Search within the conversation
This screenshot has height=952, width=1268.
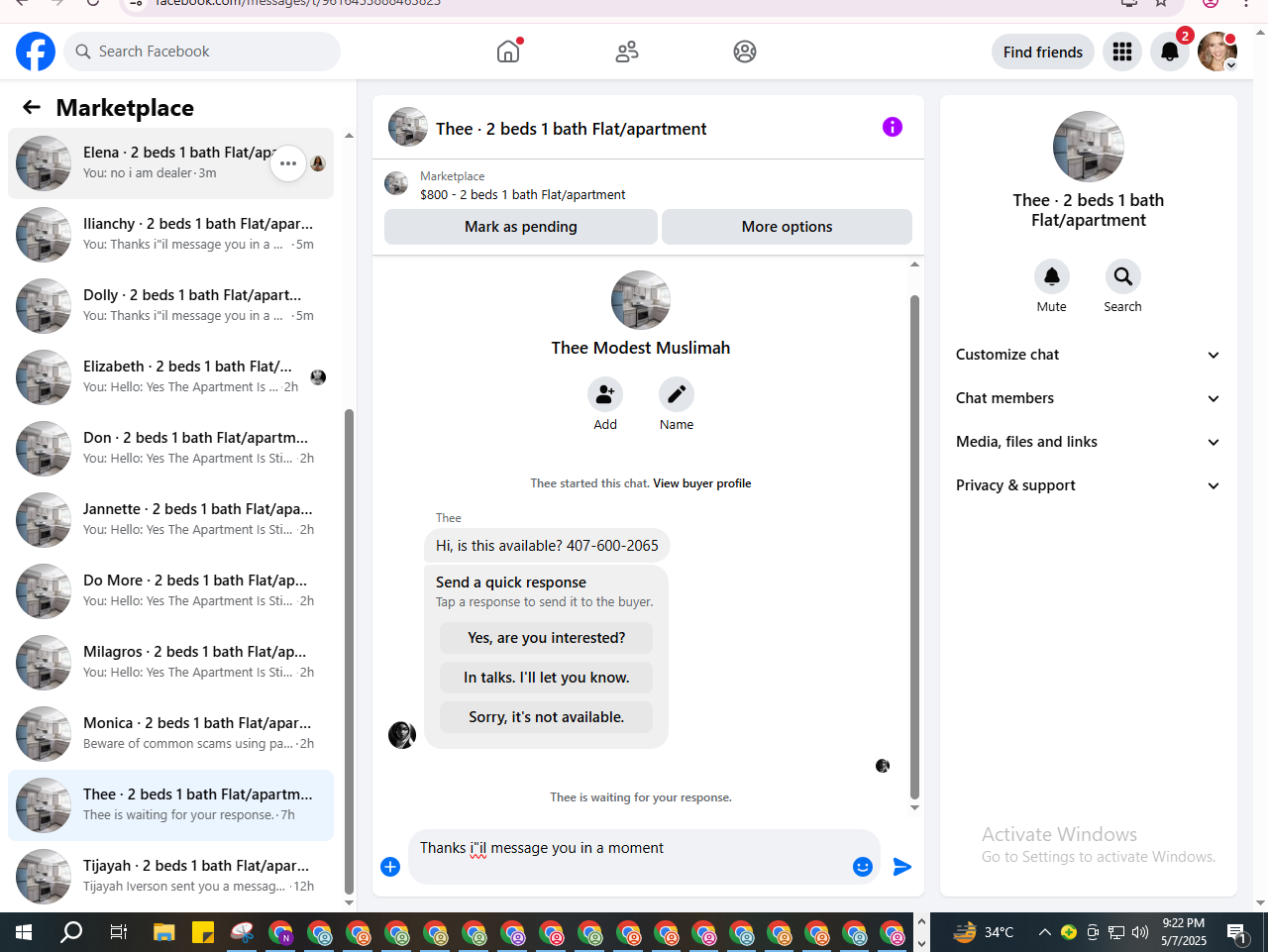1123,276
